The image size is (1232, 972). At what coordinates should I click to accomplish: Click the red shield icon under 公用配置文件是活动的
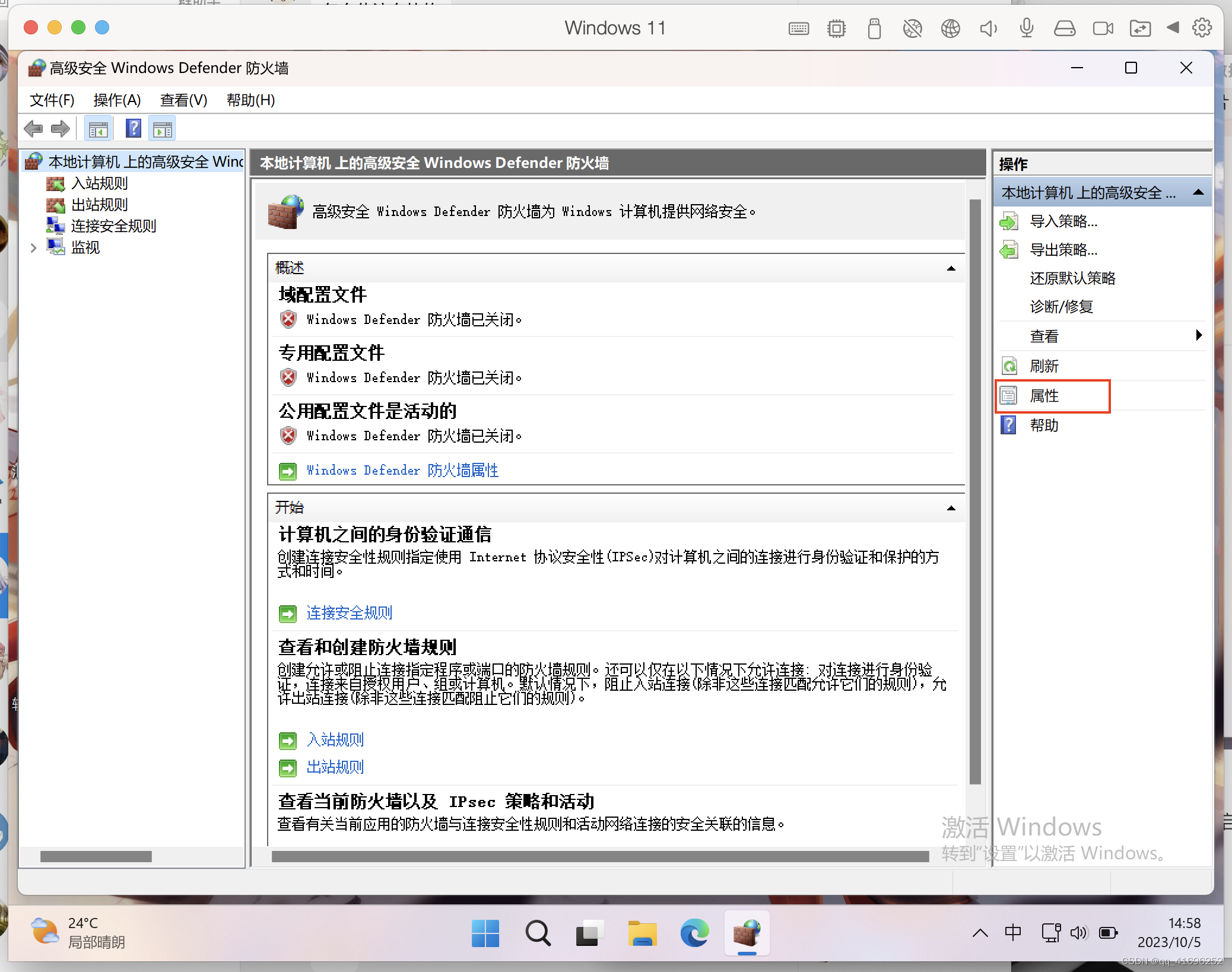(x=288, y=436)
